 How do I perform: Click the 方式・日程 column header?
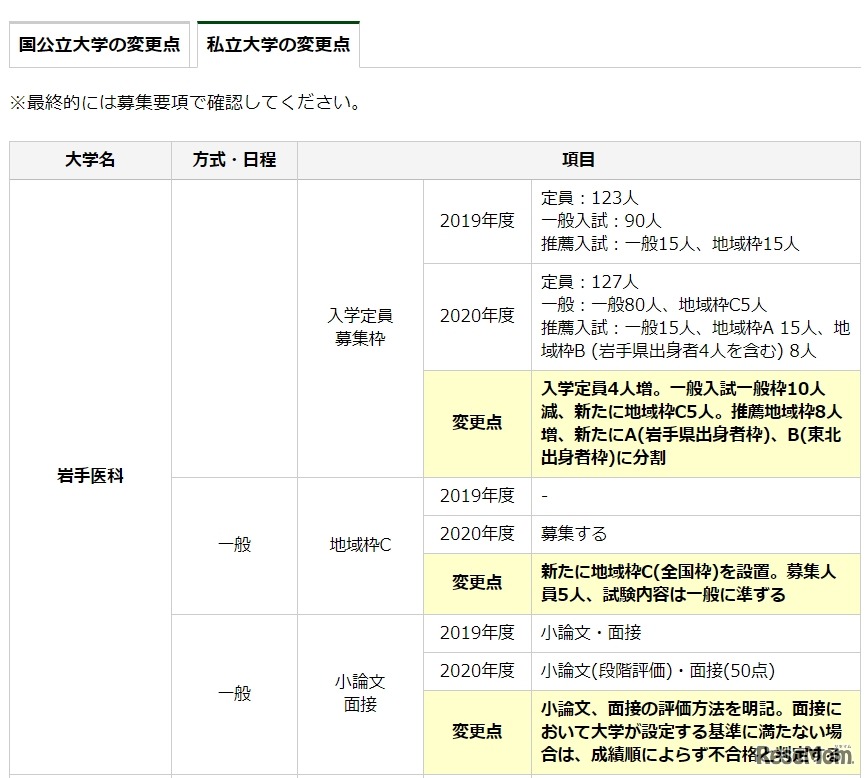pos(234,160)
